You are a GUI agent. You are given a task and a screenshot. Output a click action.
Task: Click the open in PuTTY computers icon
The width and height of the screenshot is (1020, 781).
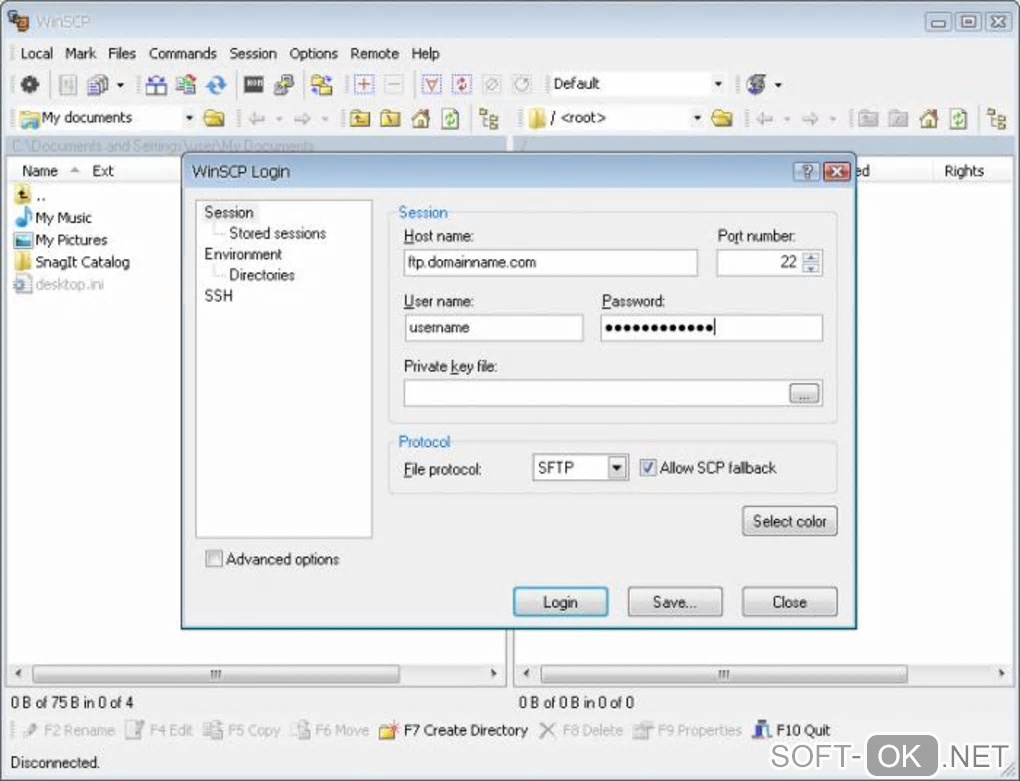[x=284, y=85]
